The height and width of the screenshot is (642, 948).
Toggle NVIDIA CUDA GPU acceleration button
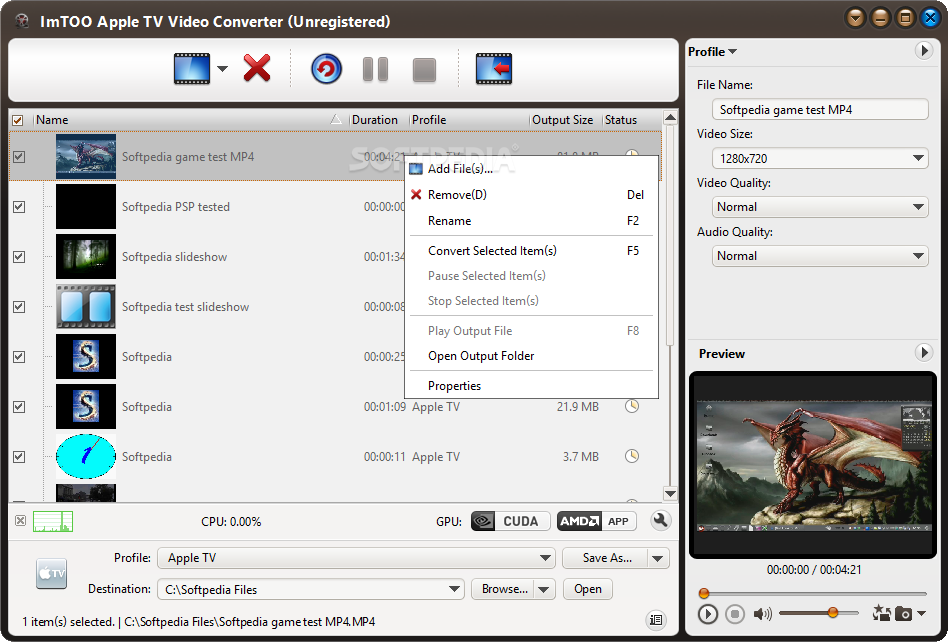pyautogui.click(x=510, y=521)
